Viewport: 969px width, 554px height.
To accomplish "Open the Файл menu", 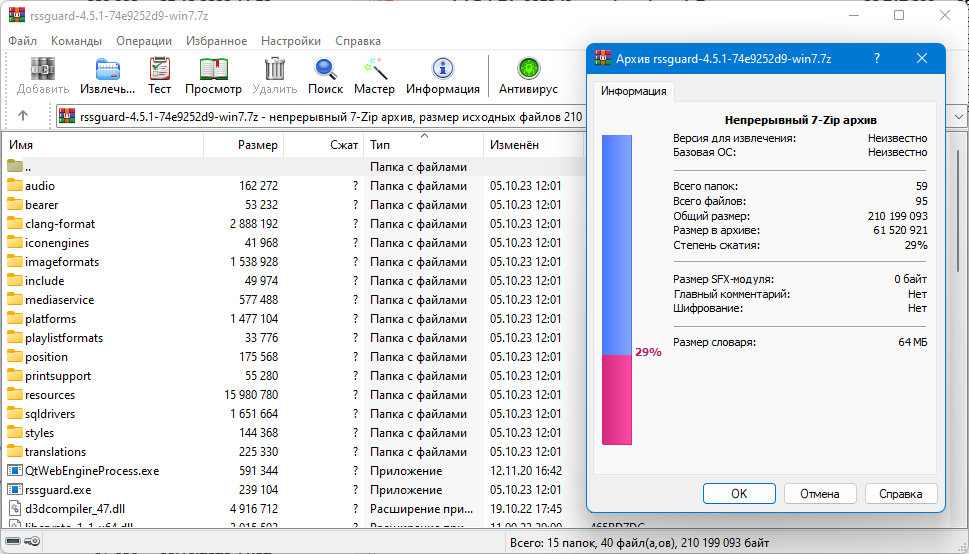I will pos(22,41).
